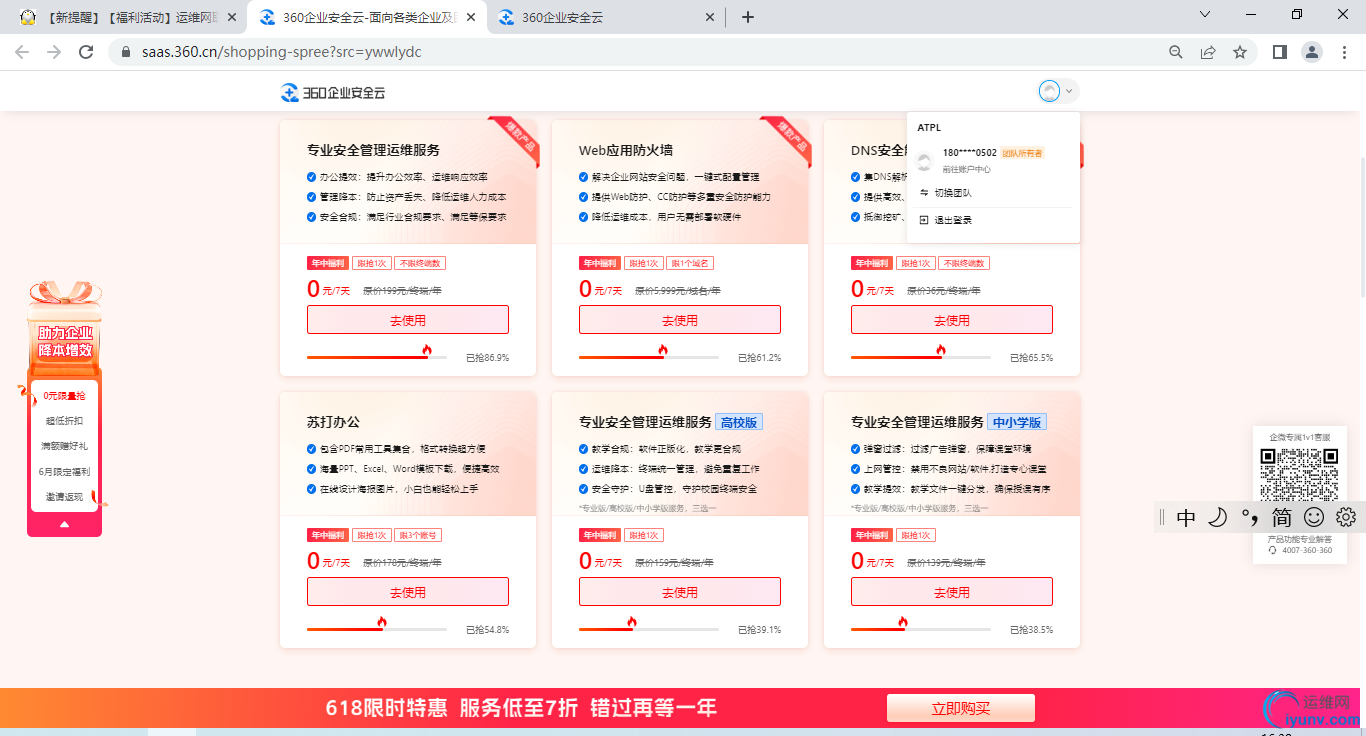
Task: Click the browser forward arrow
Action: tap(54, 52)
